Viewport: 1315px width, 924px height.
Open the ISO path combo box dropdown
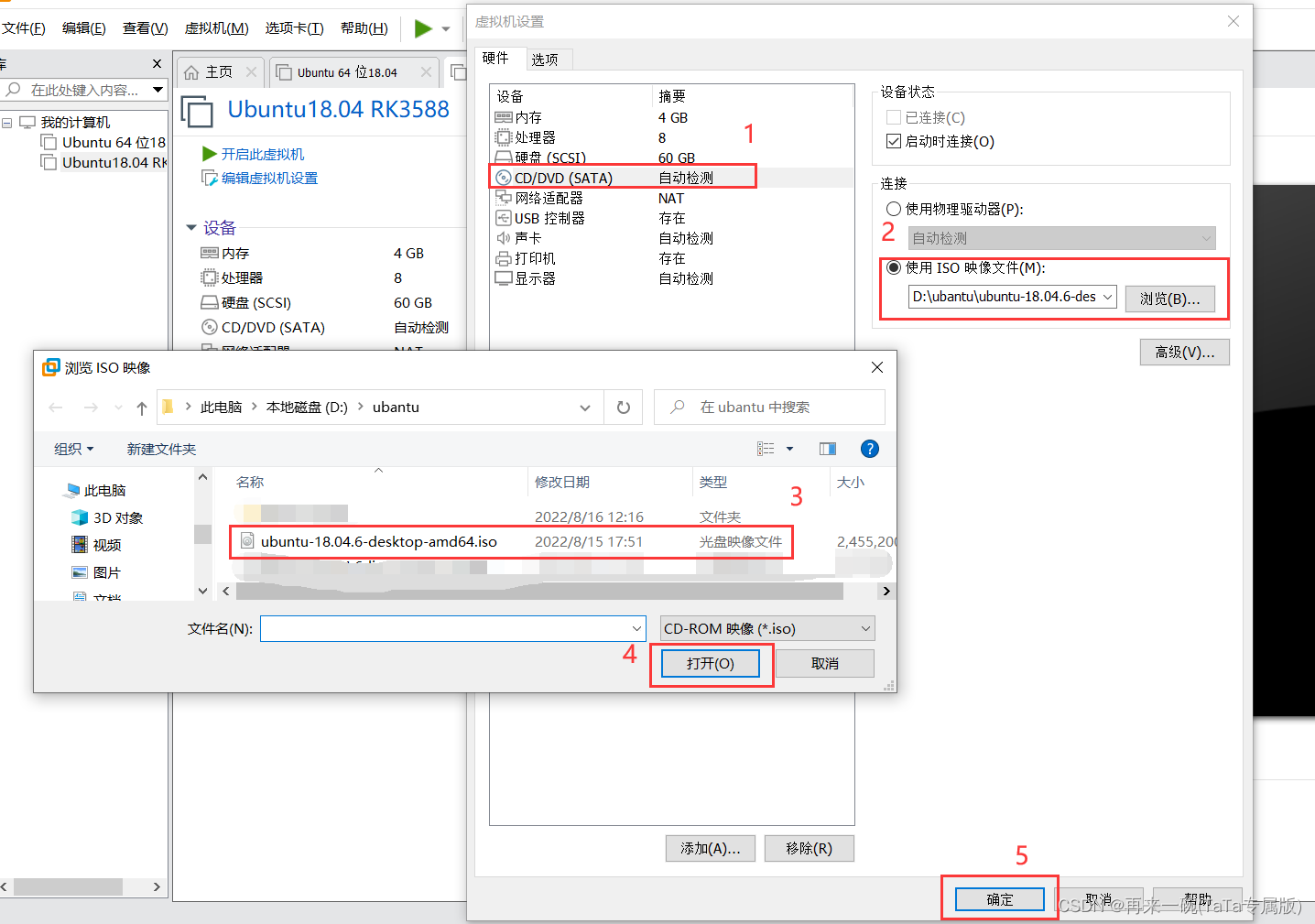pyautogui.click(x=1108, y=297)
